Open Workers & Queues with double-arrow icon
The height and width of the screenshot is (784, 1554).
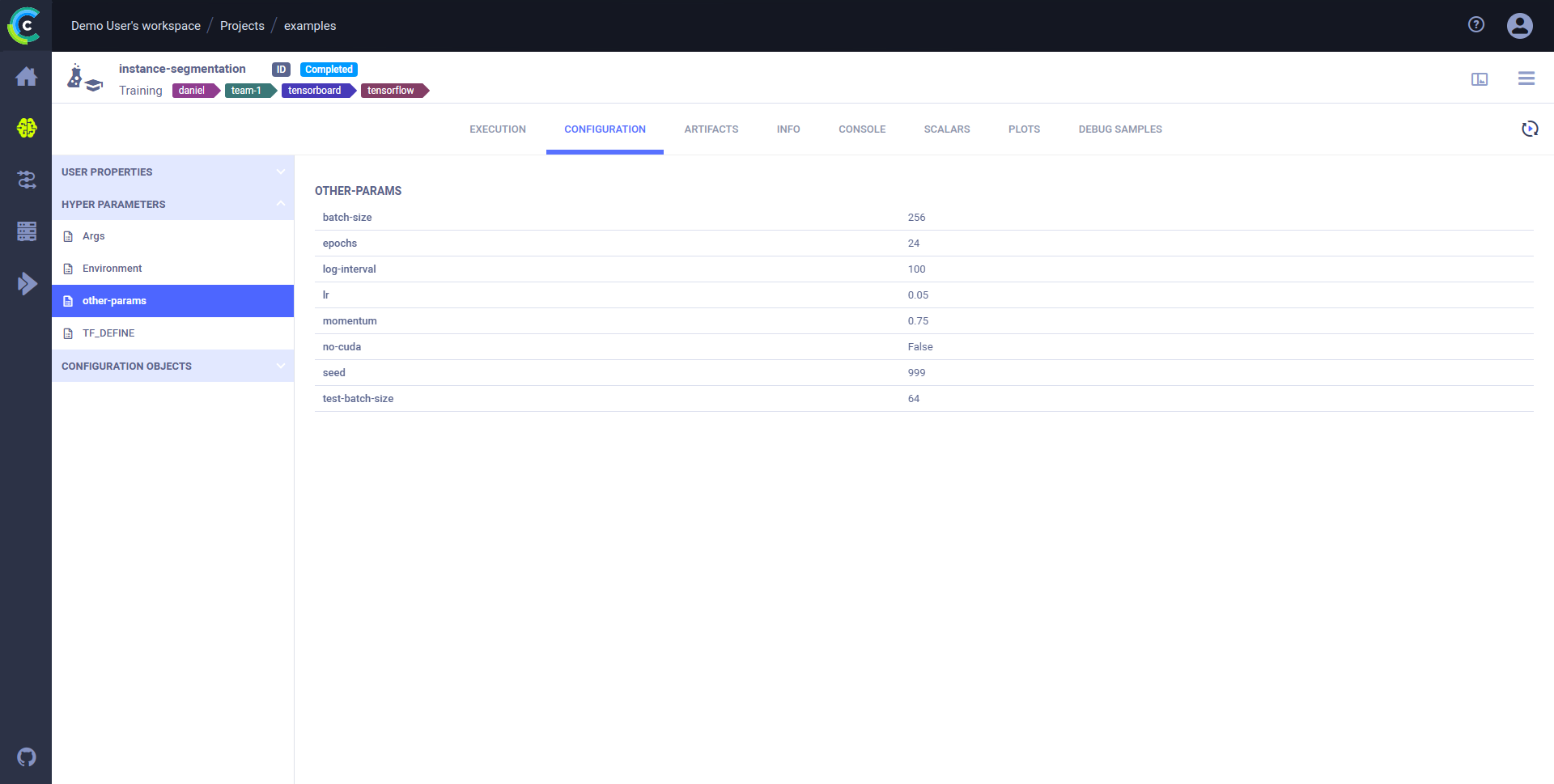[x=26, y=283]
